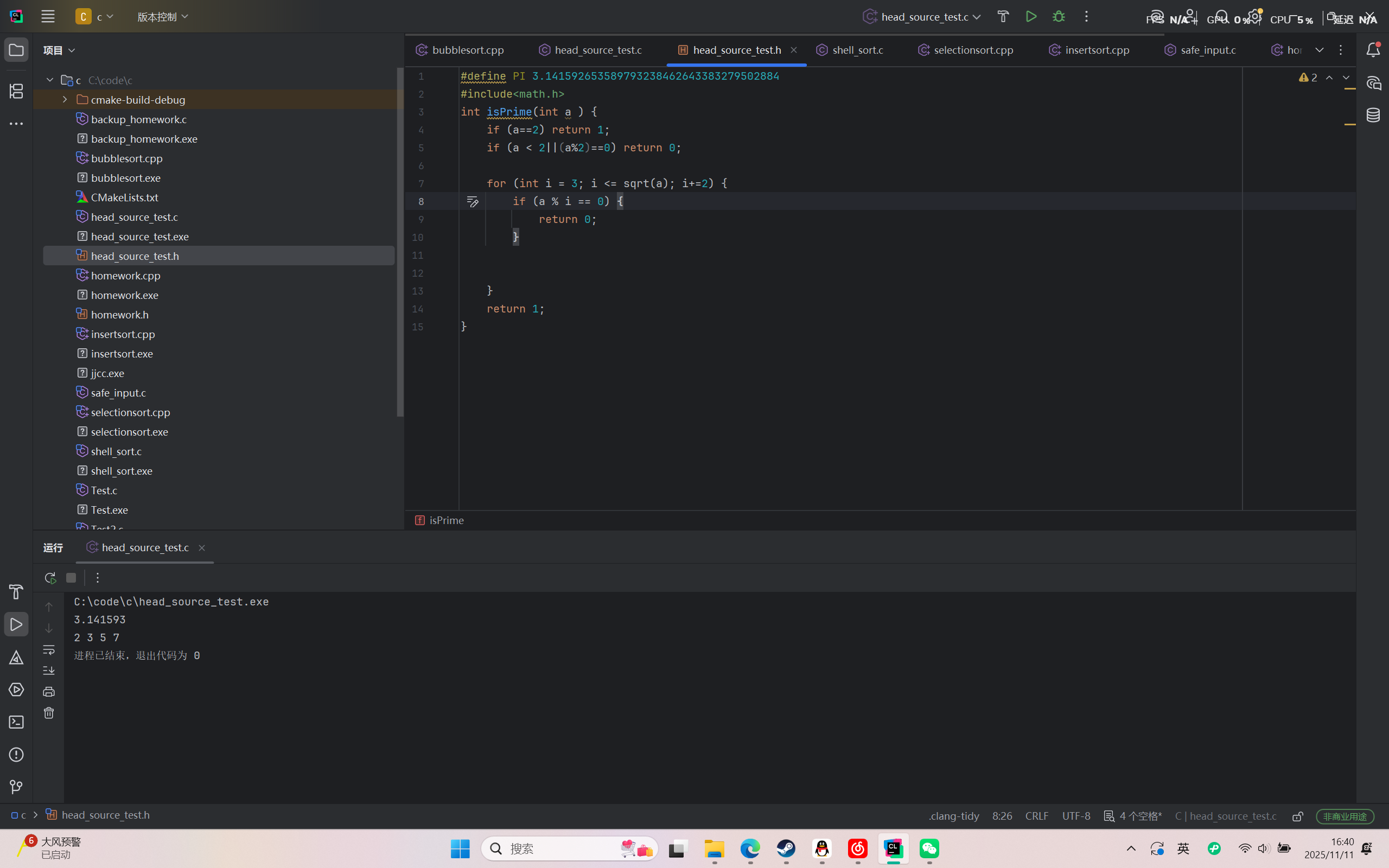Open the head_source_test.c run configuration dropdown
The height and width of the screenshot is (868, 1389).
coord(923,17)
